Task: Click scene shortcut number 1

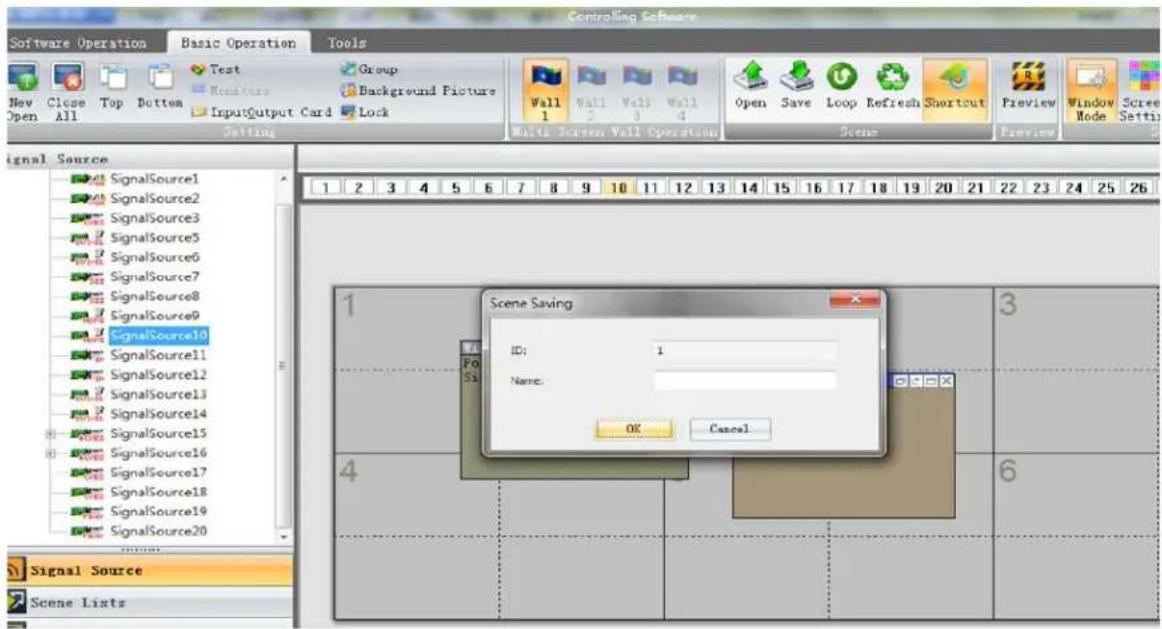Action: (x=325, y=187)
